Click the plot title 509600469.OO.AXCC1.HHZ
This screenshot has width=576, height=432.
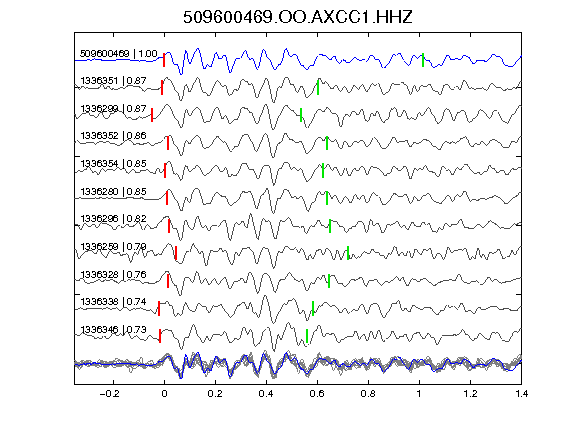(x=298, y=17)
